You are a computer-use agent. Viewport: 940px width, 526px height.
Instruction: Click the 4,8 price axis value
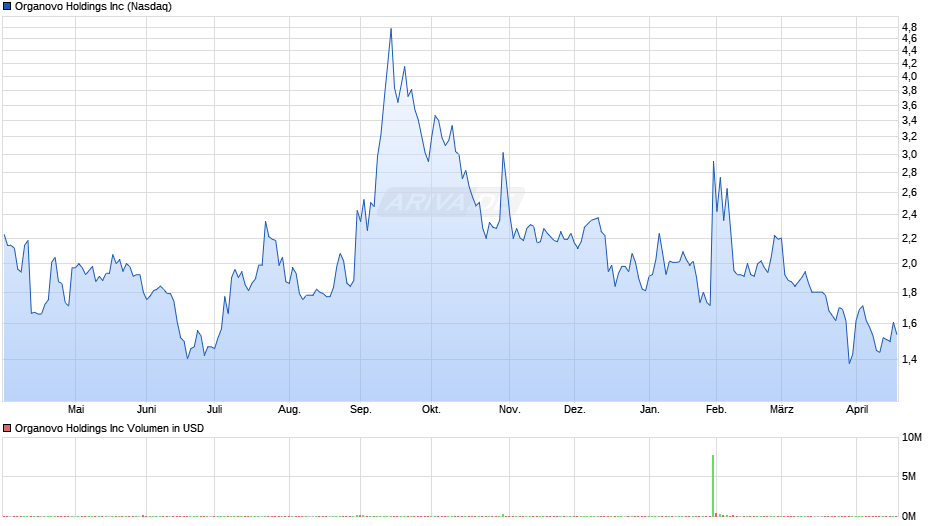pos(909,27)
